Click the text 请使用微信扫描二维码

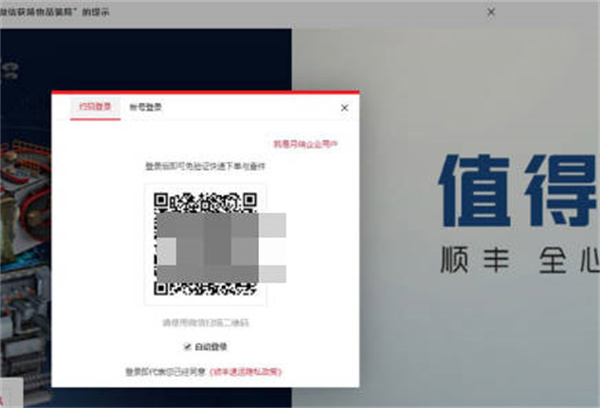(205, 323)
